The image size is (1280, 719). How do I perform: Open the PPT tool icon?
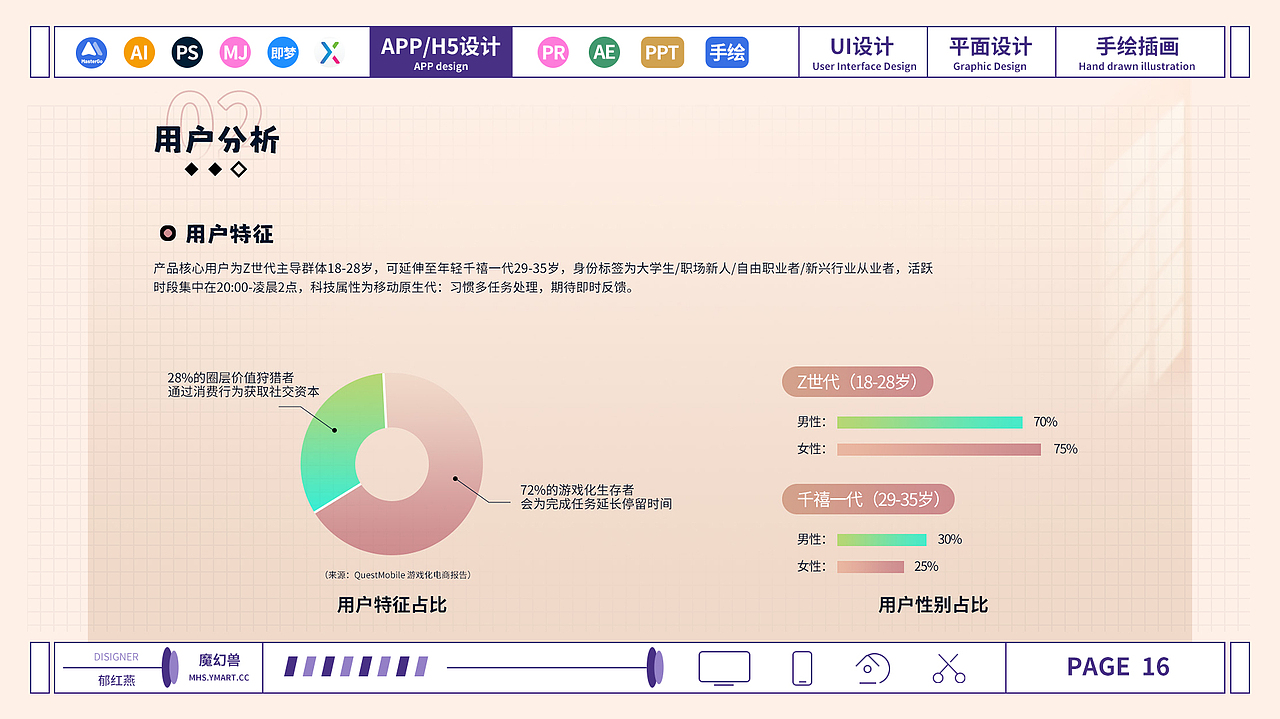661,52
